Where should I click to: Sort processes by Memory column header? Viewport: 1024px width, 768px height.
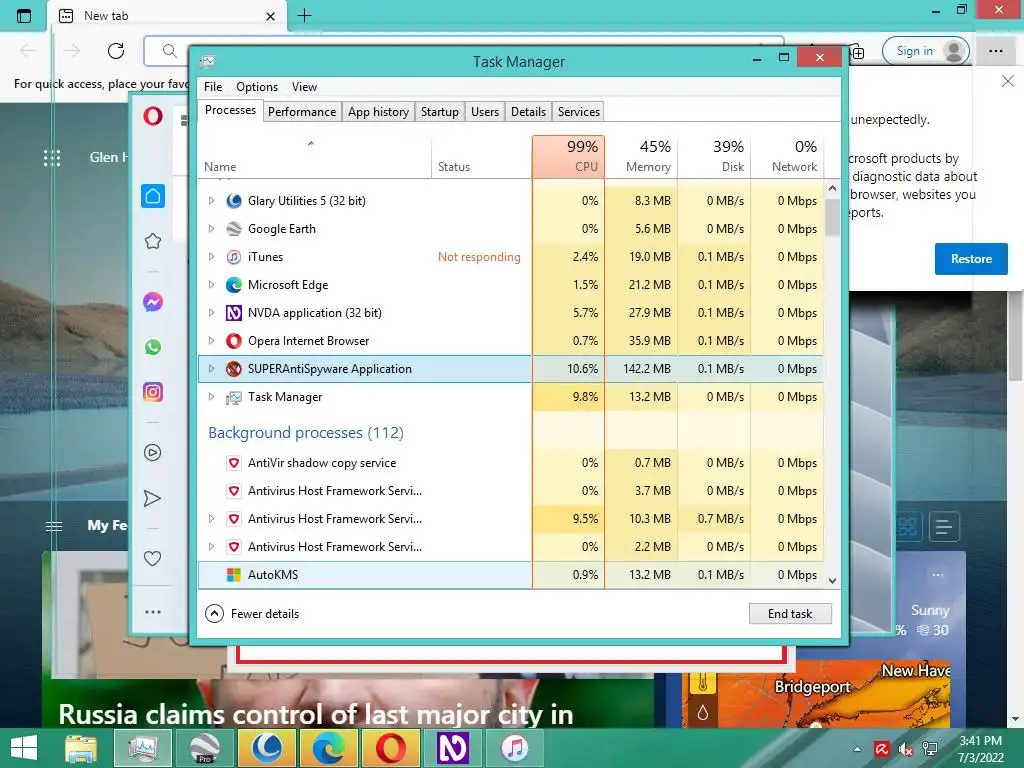[x=641, y=156]
